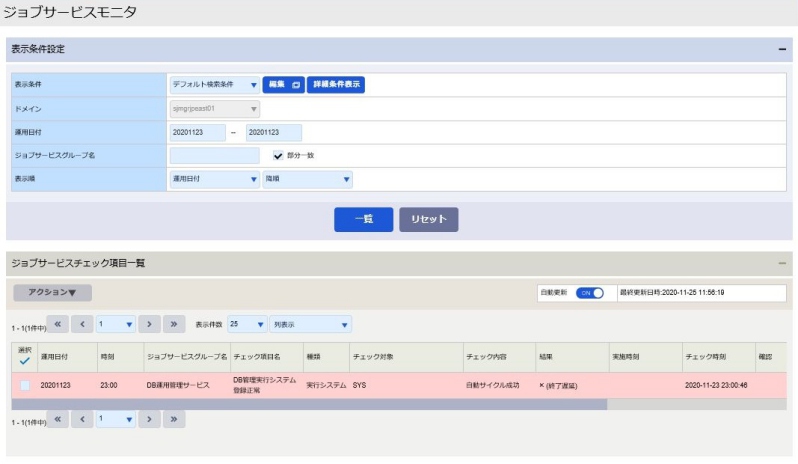
Task: Open the アクション menu
Action: 52,293
